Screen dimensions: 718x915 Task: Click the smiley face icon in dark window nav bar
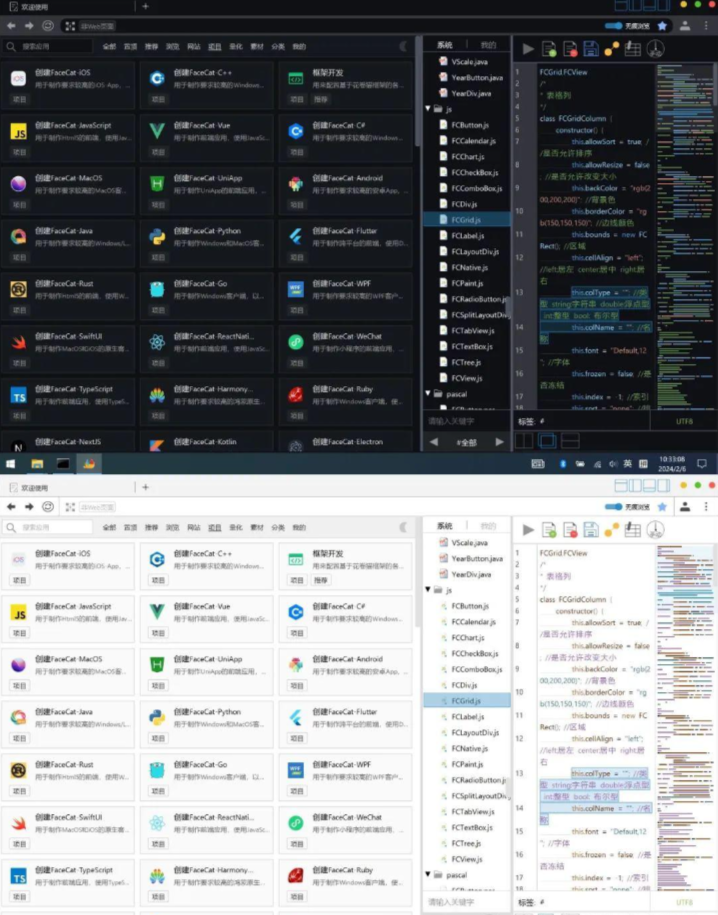click(x=48, y=26)
